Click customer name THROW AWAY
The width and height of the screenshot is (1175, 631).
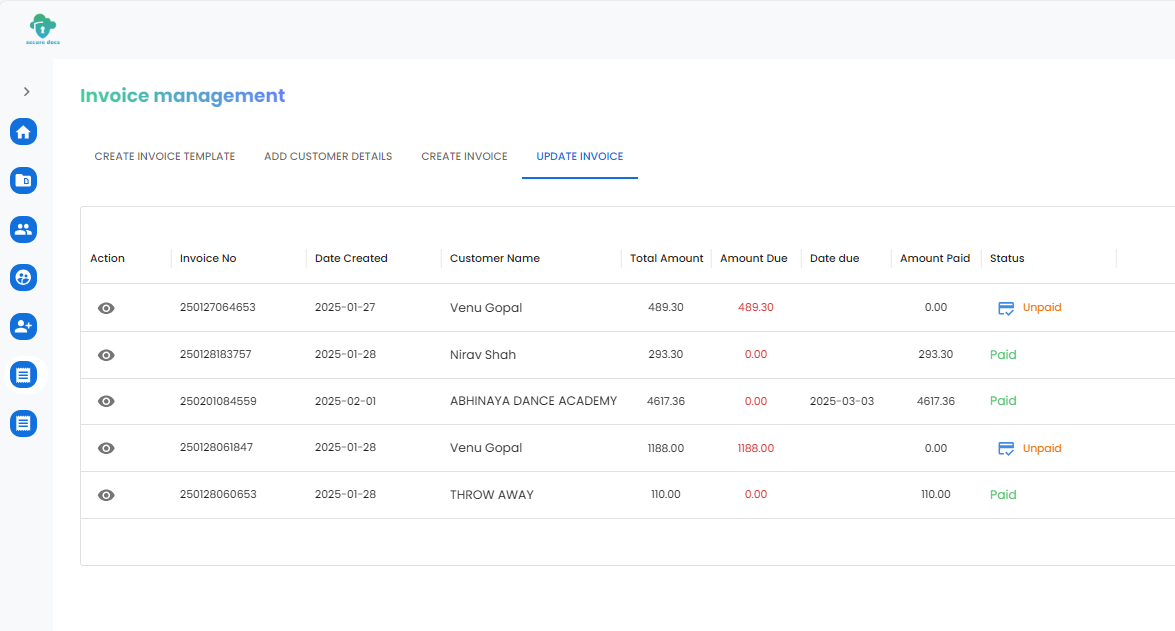pyautogui.click(x=492, y=495)
